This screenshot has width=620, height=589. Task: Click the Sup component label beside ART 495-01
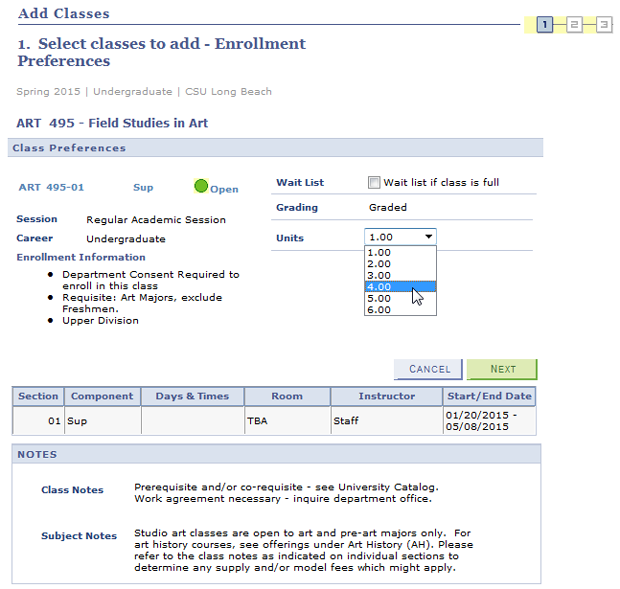[x=143, y=187]
